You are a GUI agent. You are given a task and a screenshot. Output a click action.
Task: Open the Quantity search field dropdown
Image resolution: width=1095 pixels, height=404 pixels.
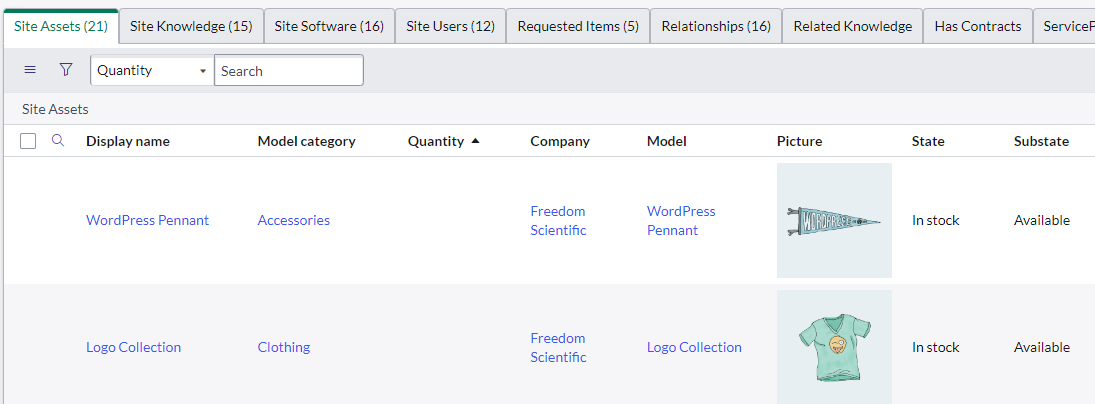(x=152, y=71)
